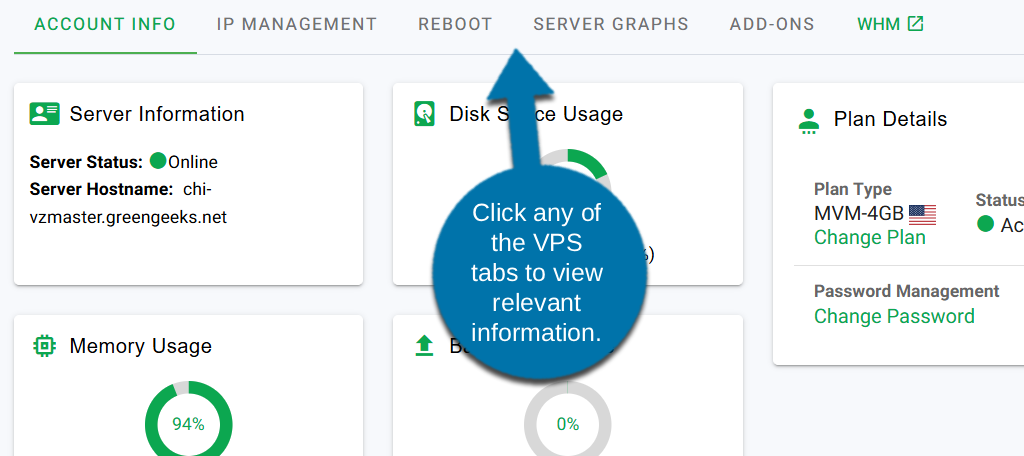Switch to the IP Management tab
This screenshot has width=1024, height=456.
coord(296,24)
